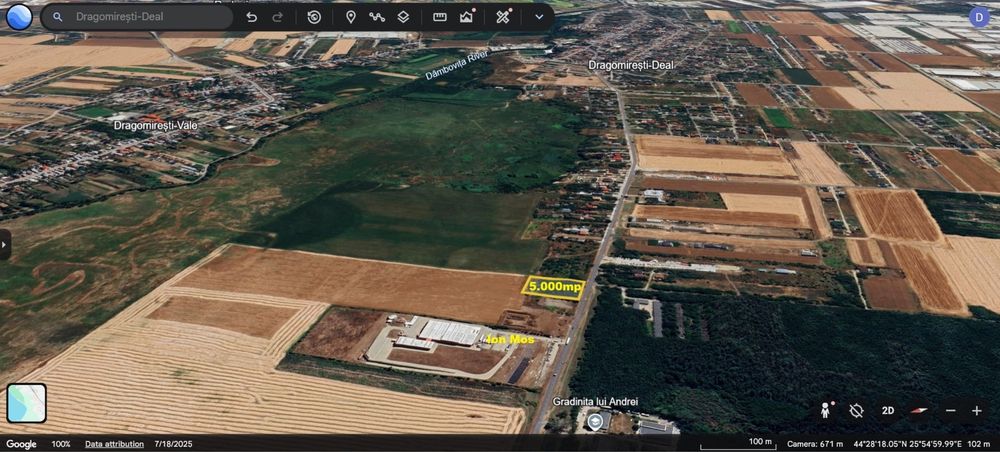Focus the Dragomirești-Deal search field
Screen dimensions: 1000x452
pos(137,17)
